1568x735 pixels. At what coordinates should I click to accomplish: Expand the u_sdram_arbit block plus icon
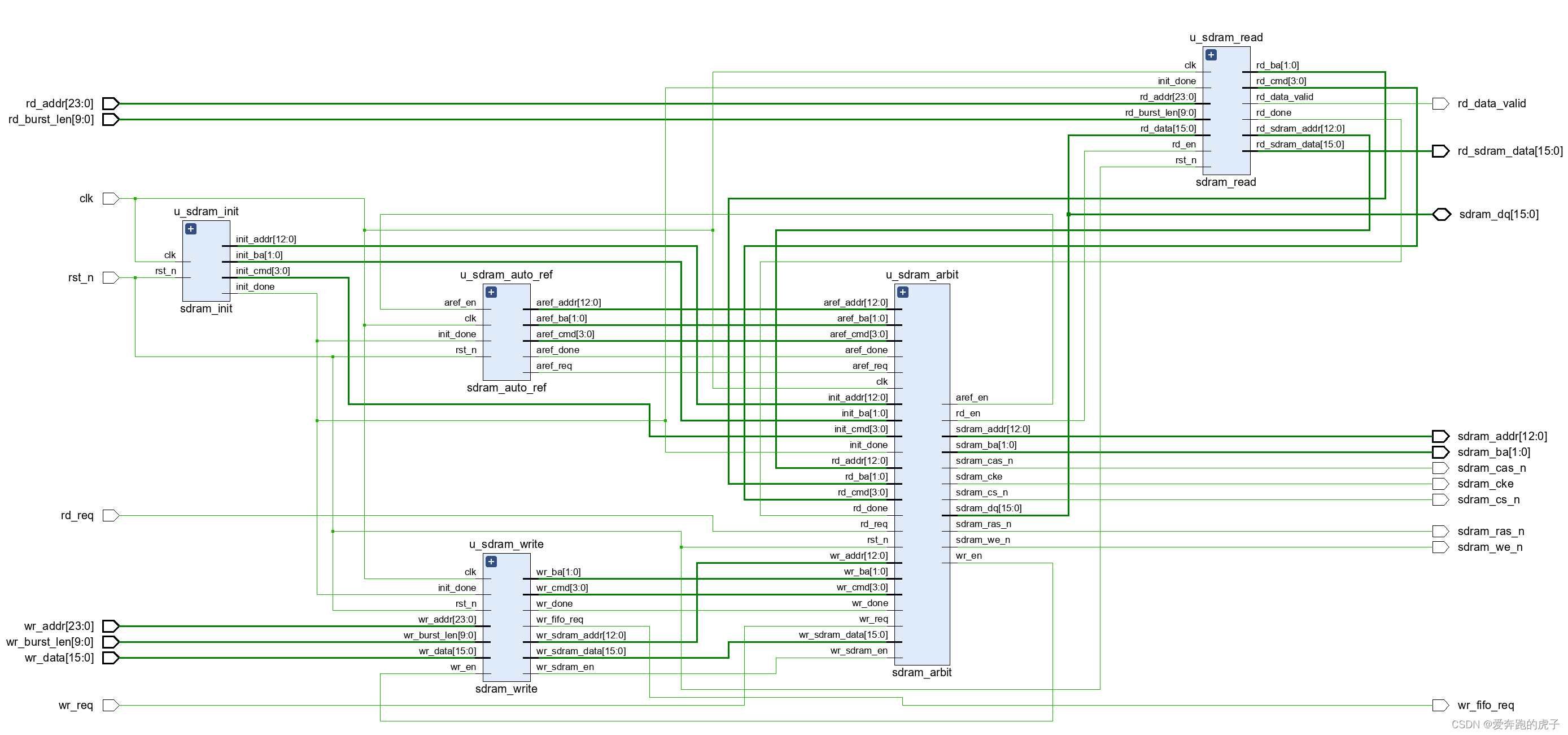903,292
